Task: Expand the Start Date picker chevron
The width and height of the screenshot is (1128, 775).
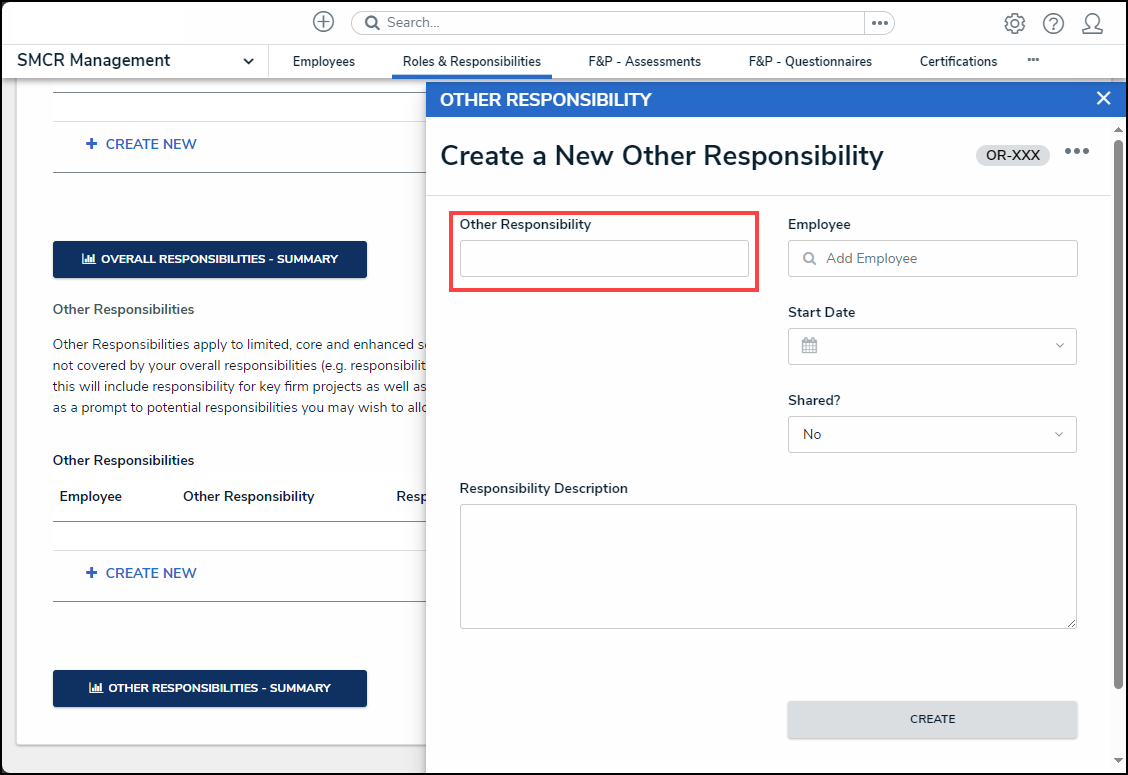Action: (x=1059, y=346)
